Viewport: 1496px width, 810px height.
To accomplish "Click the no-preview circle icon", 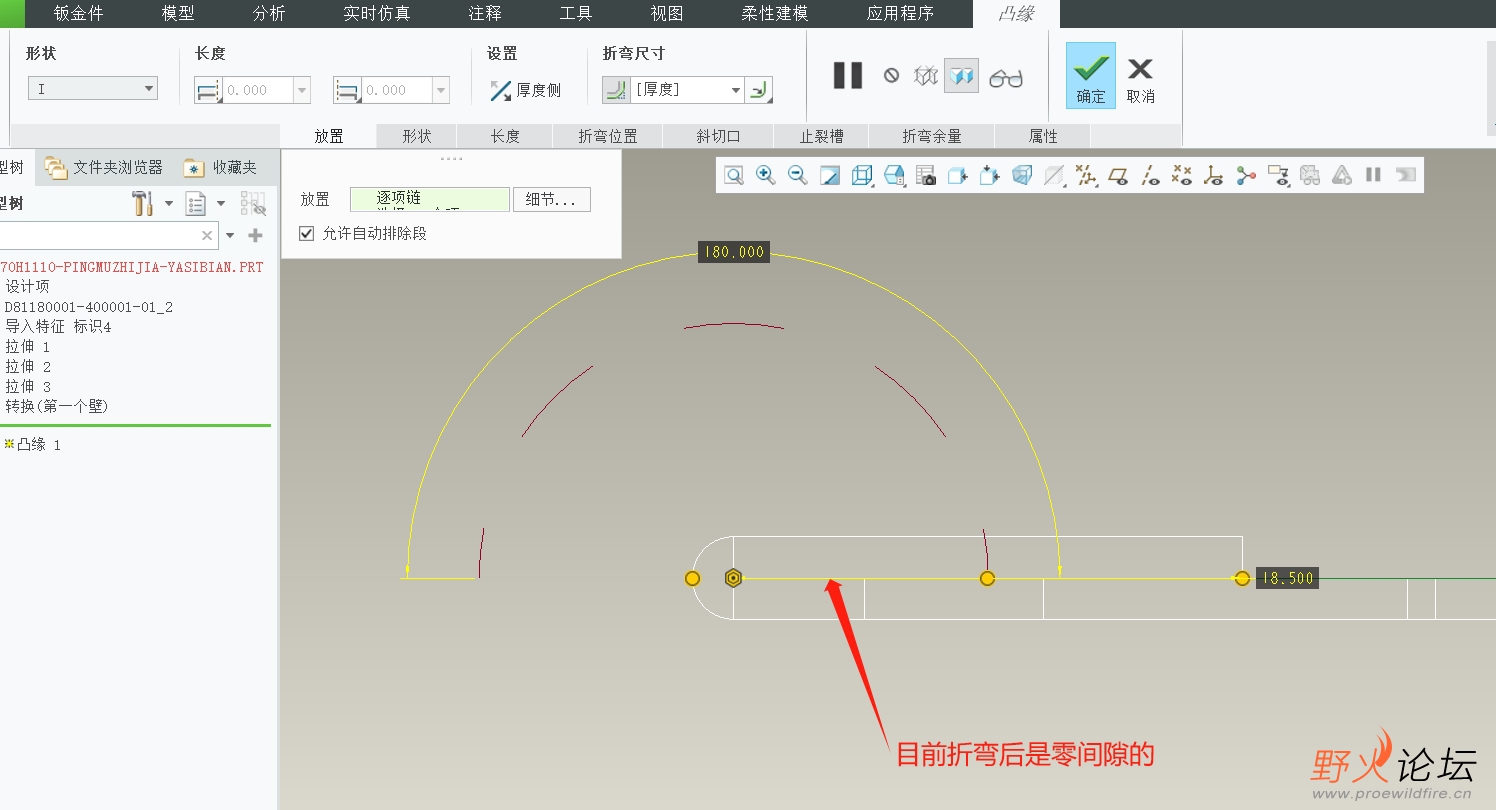I will (x=891, y=75).
